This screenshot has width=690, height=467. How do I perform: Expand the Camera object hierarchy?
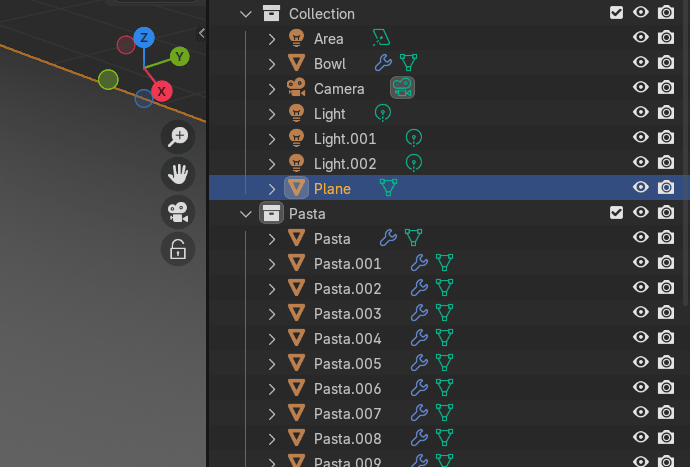coord(271,88)
